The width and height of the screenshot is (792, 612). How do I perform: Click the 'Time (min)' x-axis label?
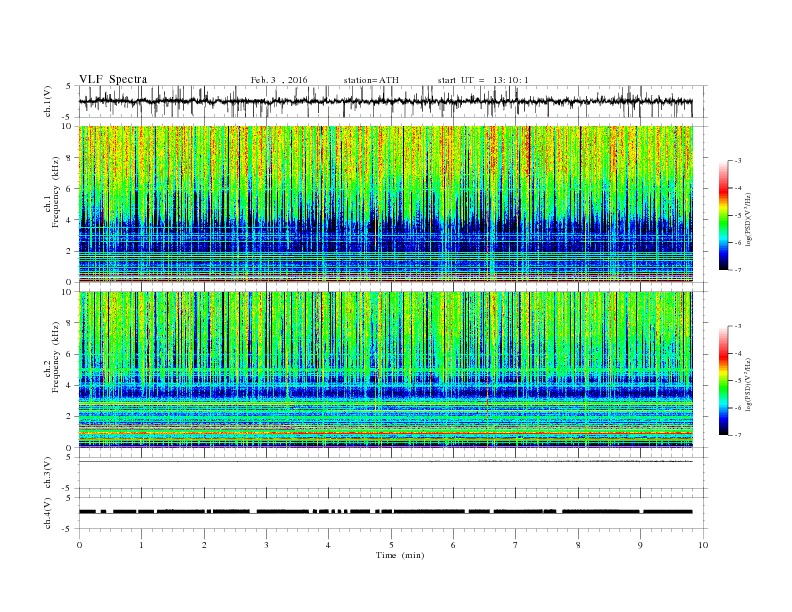(400, 555)
